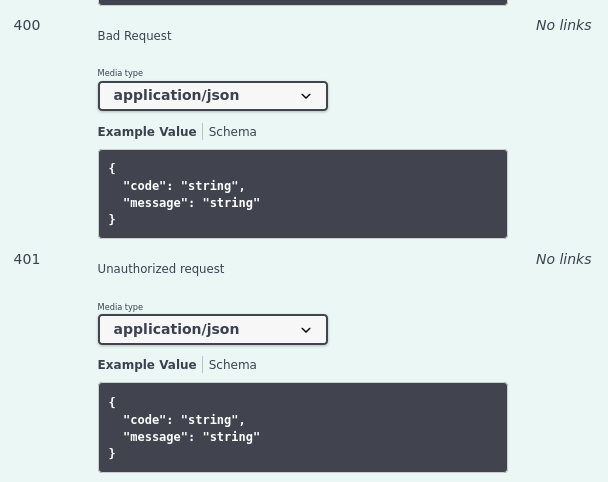Show Schema for the Unauthorized request response
Image resolution: width=608 pixels, height=482 pixels.
pos(232,365)
